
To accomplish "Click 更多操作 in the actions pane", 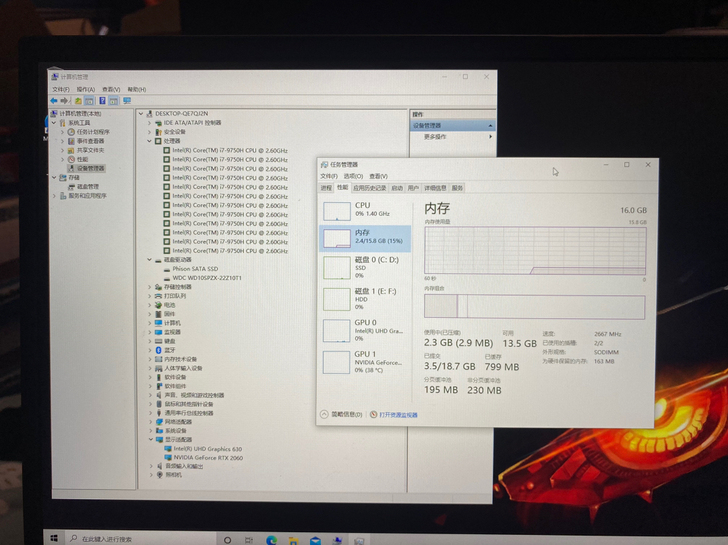I will click(435, 137).
